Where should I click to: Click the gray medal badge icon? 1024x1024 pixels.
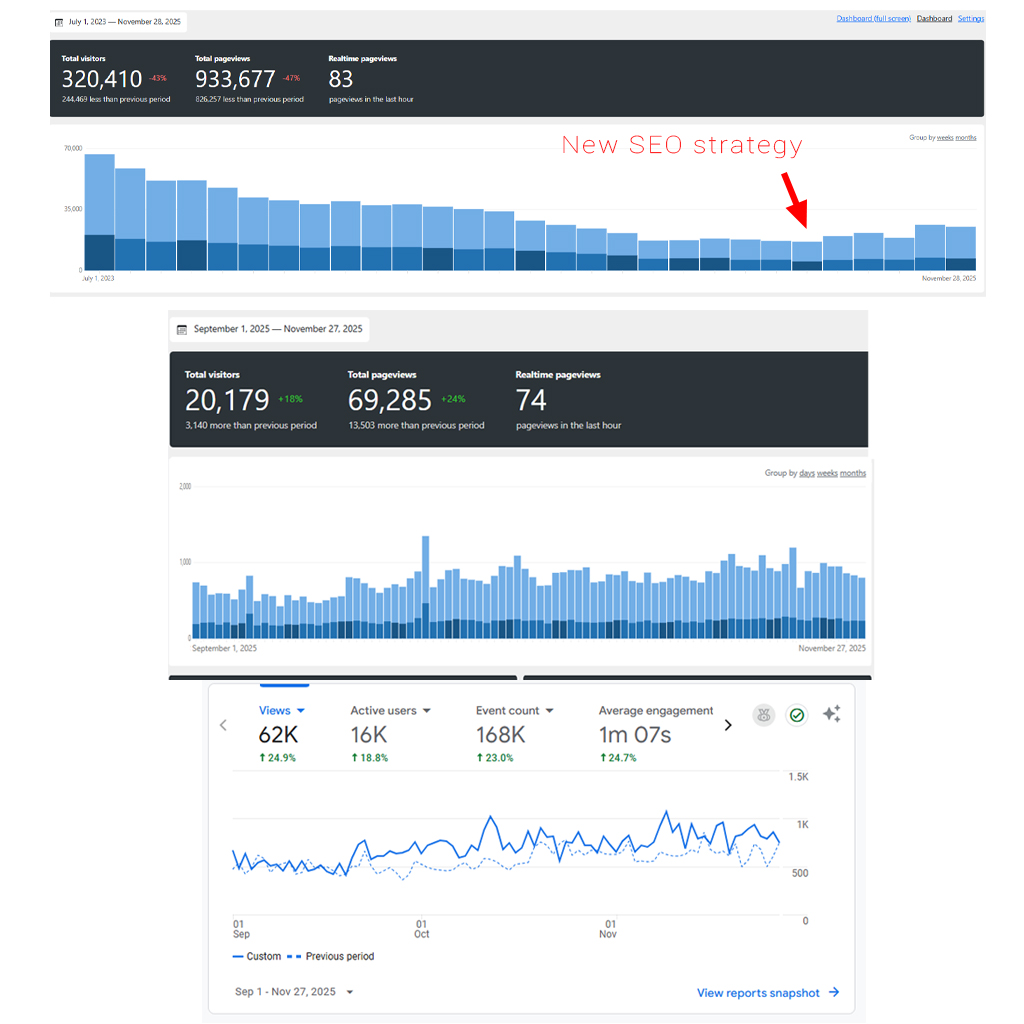click(x=764, y=715)
